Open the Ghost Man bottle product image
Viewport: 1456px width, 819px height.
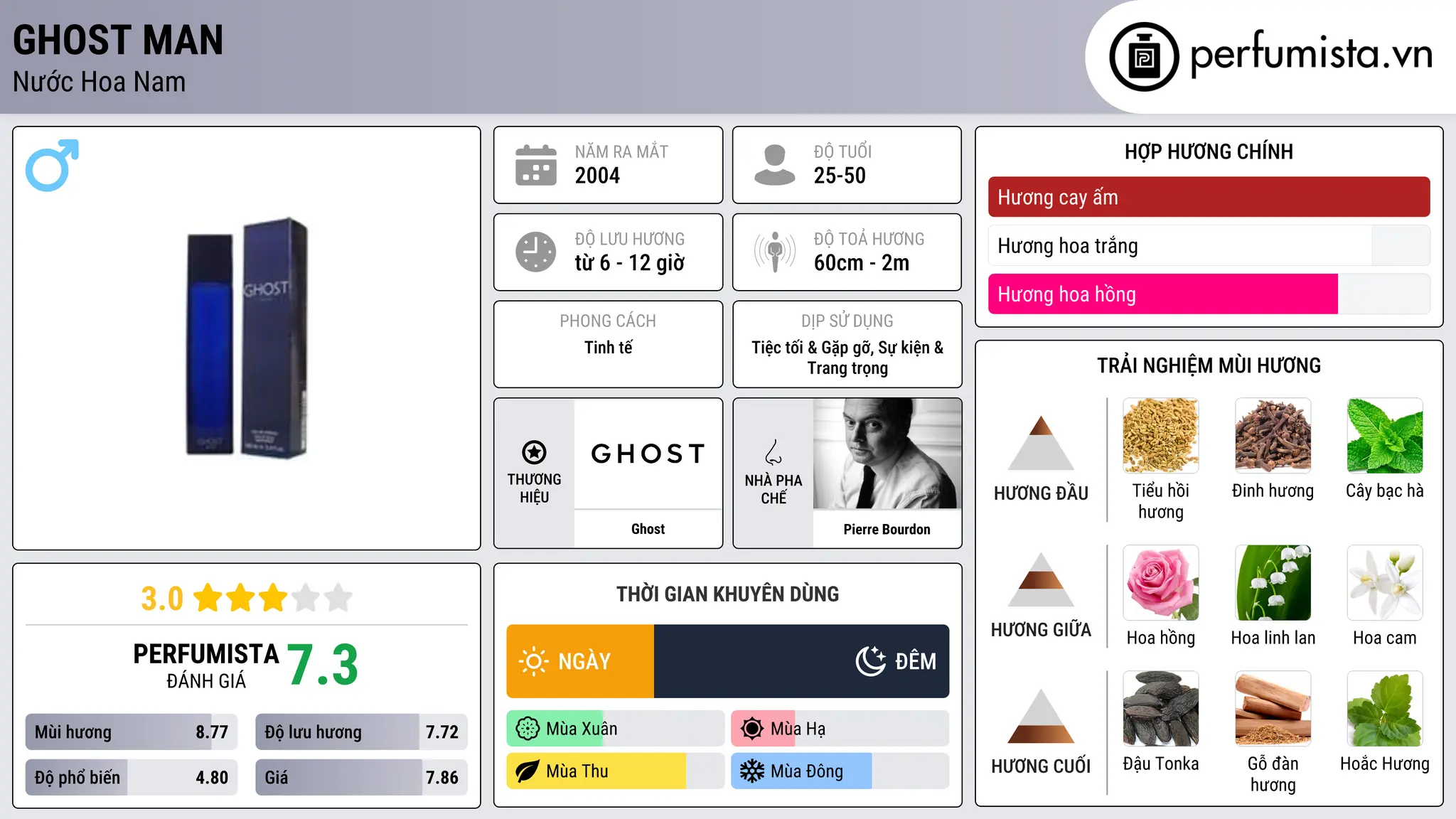pos(247,338)
